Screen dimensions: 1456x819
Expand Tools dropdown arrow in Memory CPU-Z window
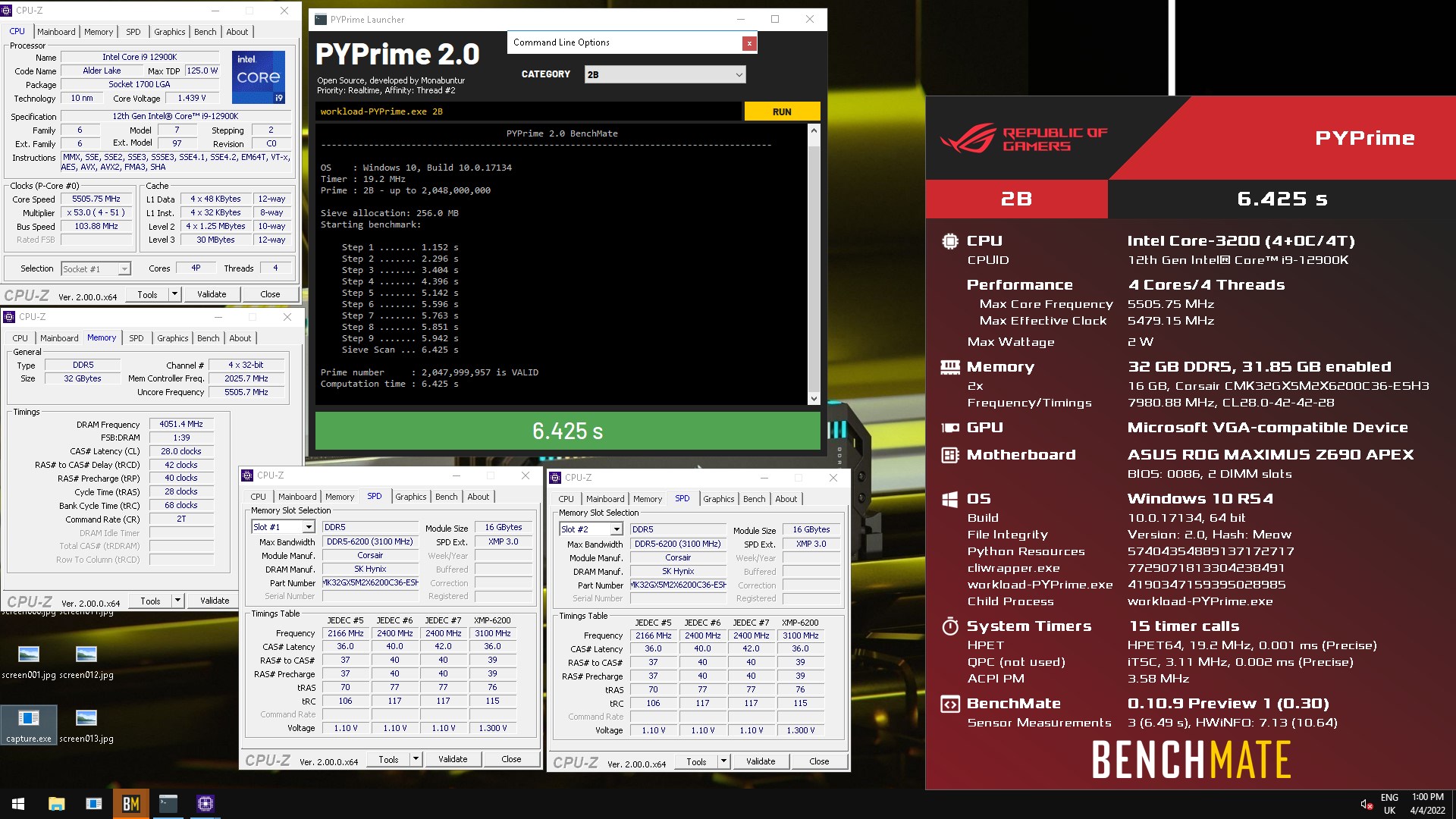tap(177, 601)
